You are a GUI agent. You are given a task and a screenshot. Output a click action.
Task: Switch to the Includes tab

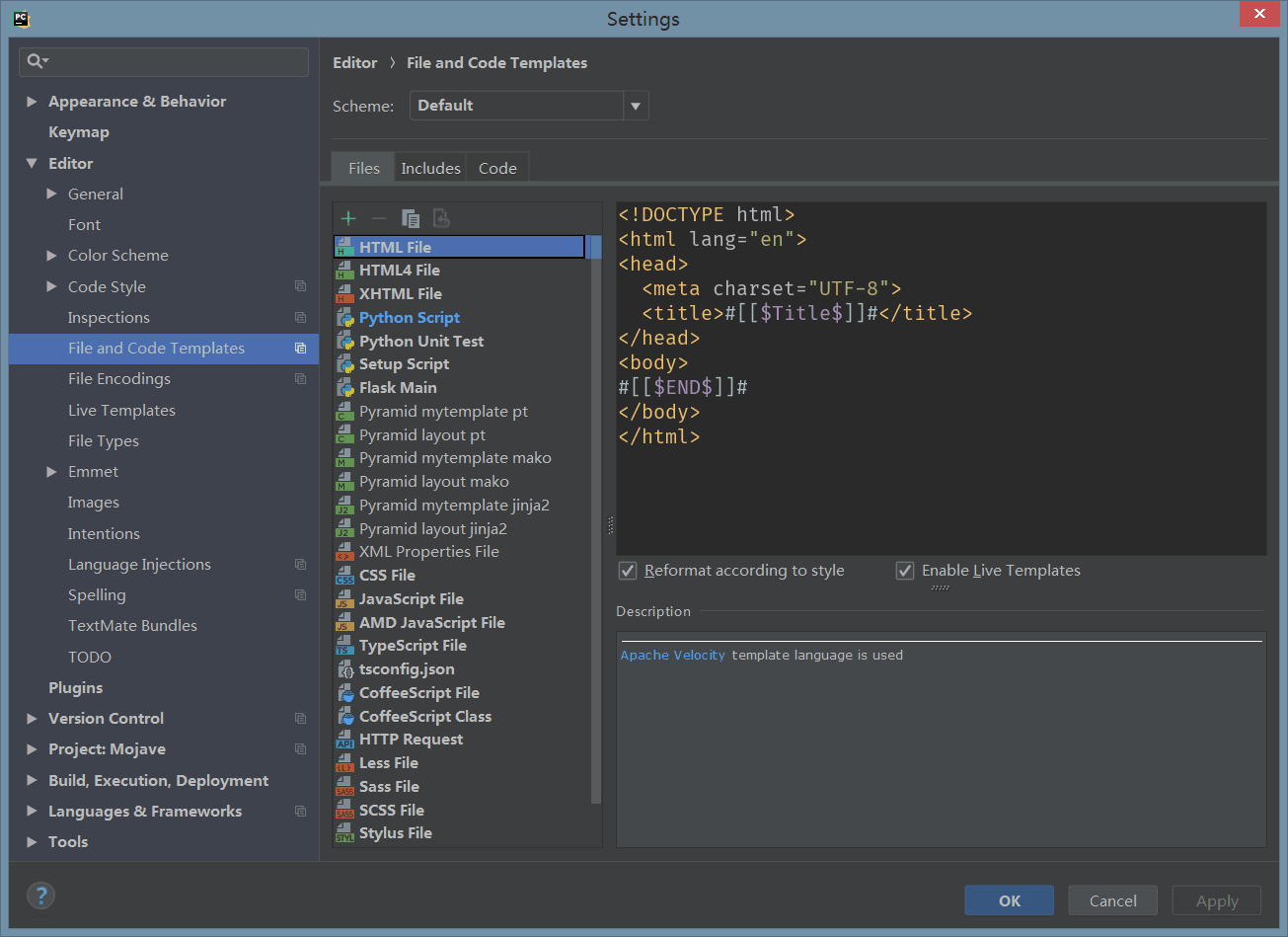[x=430, y=168]
